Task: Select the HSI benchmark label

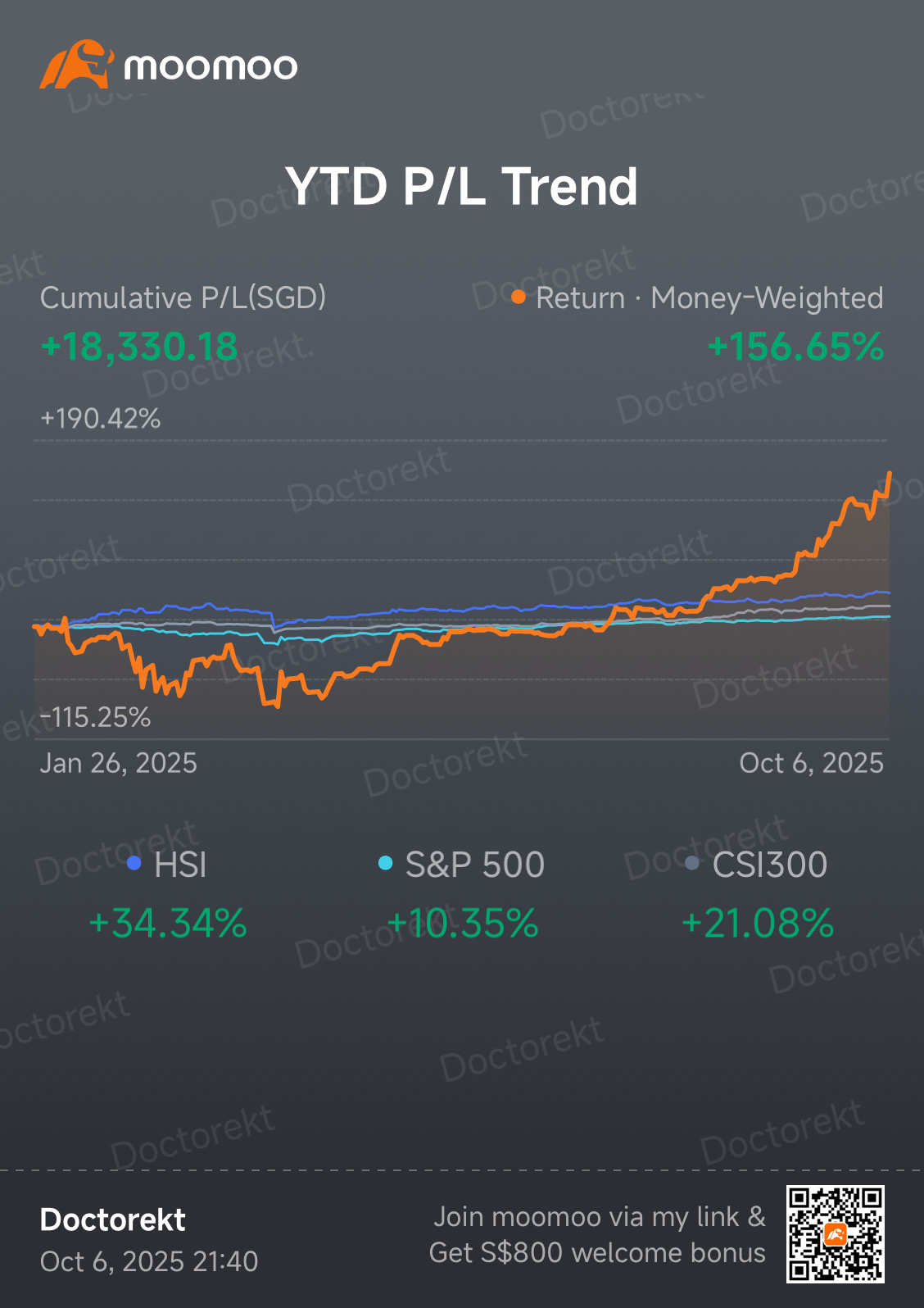Action: click(180, 865)
